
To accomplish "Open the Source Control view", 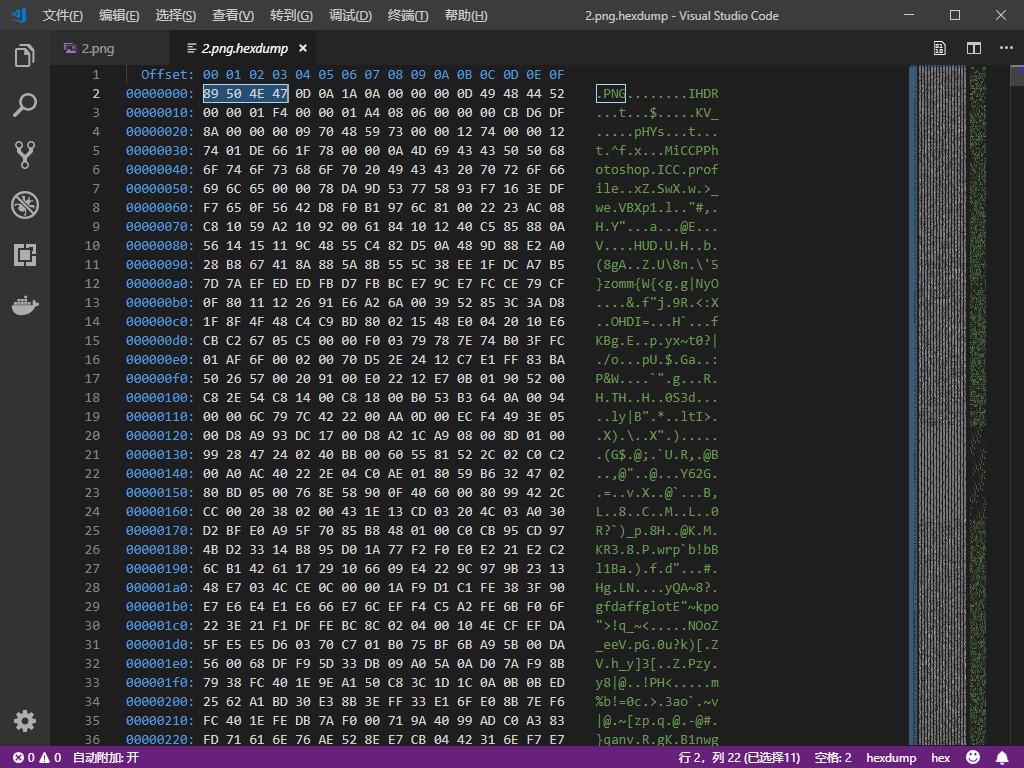I will [25, 154].
